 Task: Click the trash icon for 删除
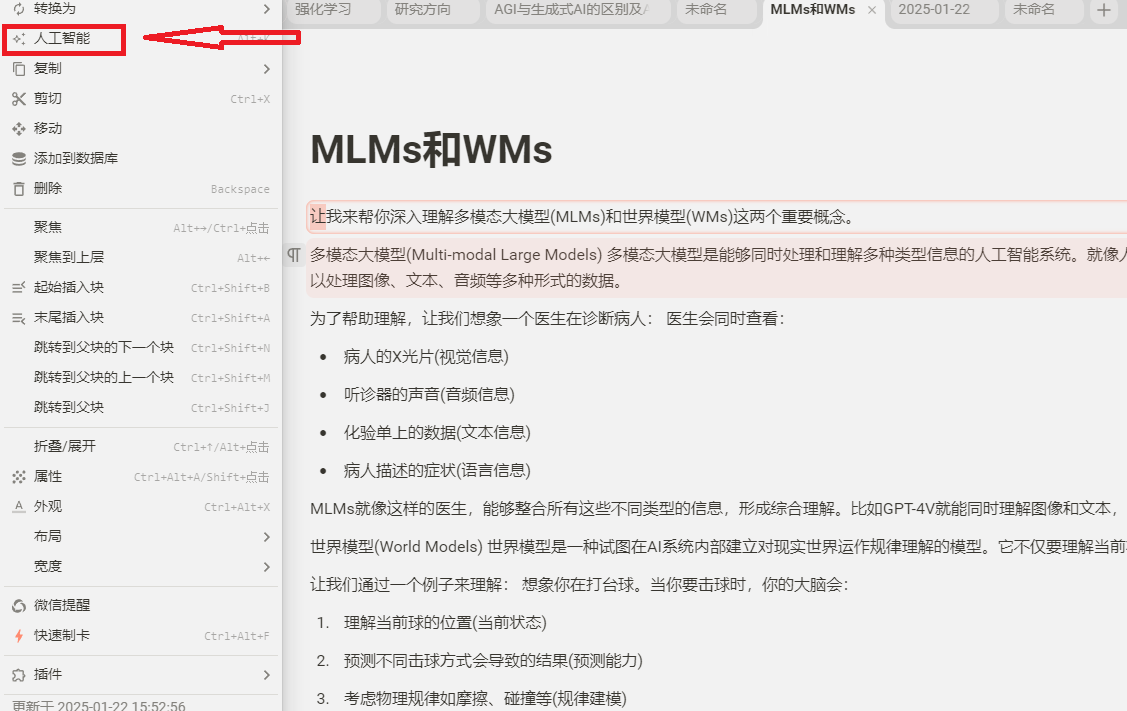(18, 189)
